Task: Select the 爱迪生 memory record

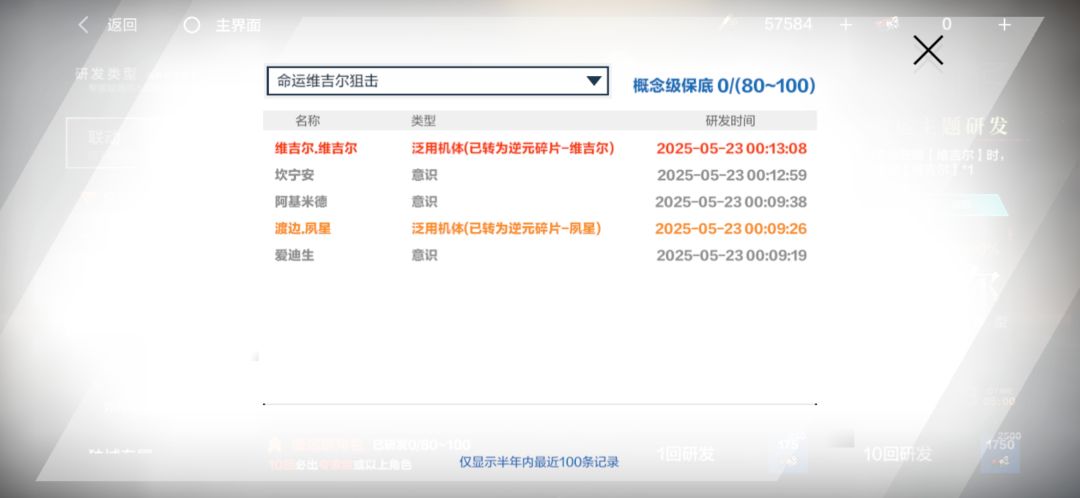Action: pyautogui.click(x=540, y=256)
